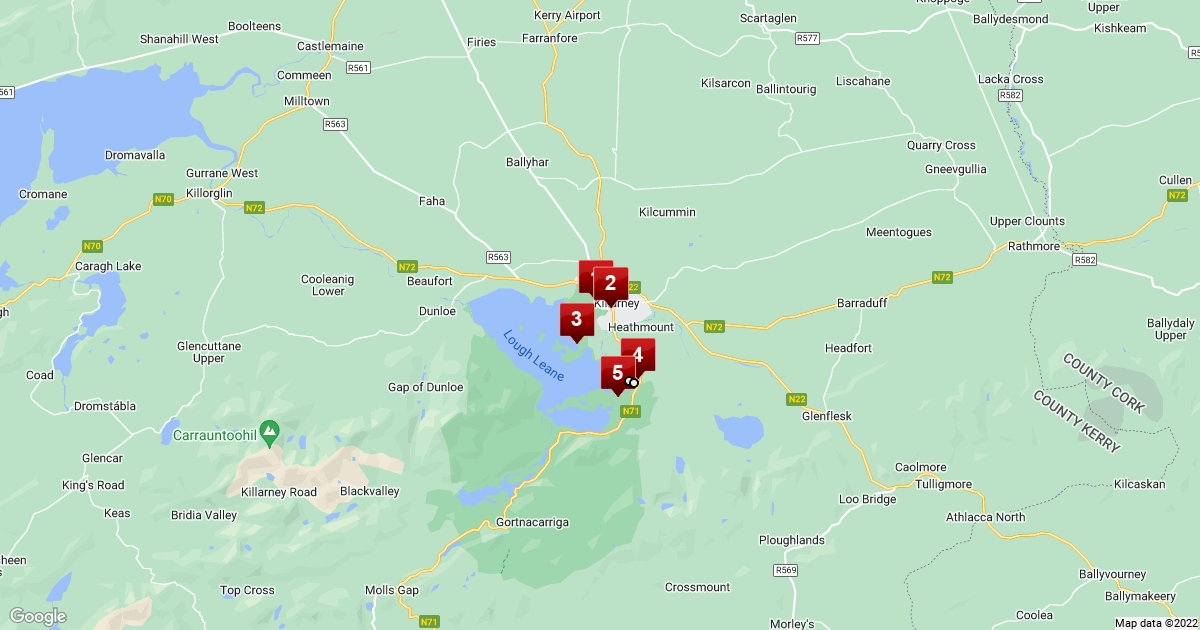The width and height of the screenshot is (1200, 630).
Task: Click the red marker numbered 5
Action: point(618,374)
